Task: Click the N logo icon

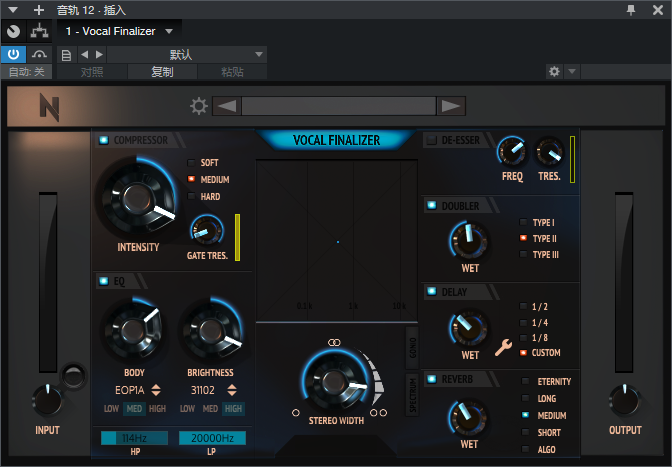Action: [x=48, y=106]
